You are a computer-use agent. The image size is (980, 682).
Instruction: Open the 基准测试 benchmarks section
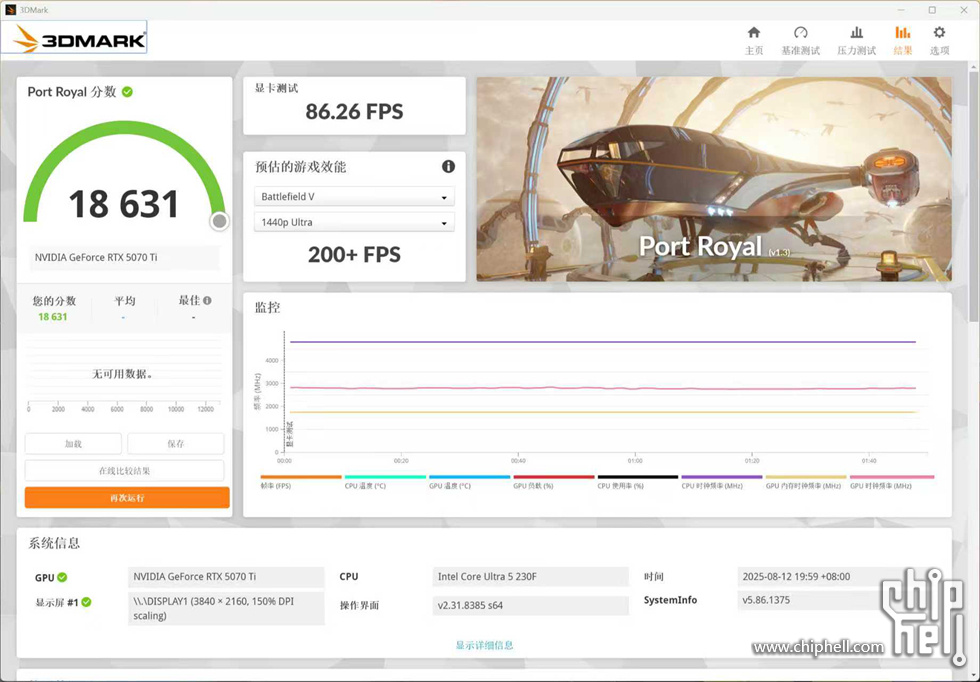pos(800,41)
